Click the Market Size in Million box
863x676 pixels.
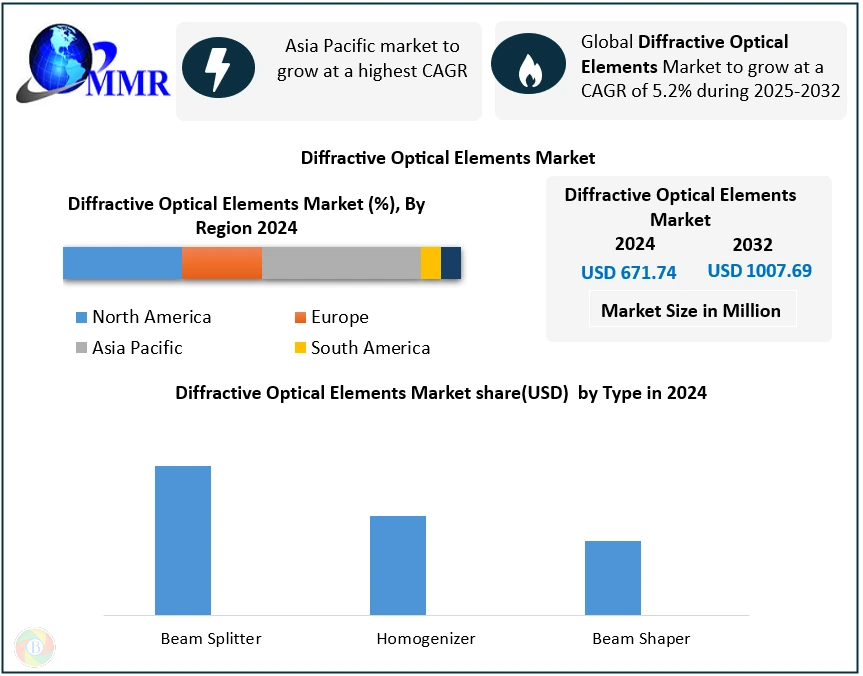(691, 311)
